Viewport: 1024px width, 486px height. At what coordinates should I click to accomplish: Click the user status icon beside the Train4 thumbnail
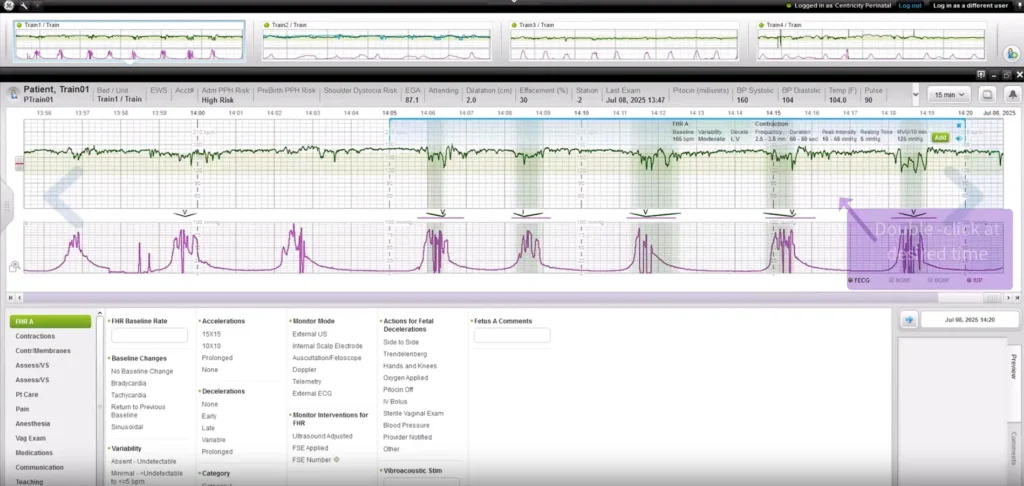pyautogui.click(x=1010, y=54)
